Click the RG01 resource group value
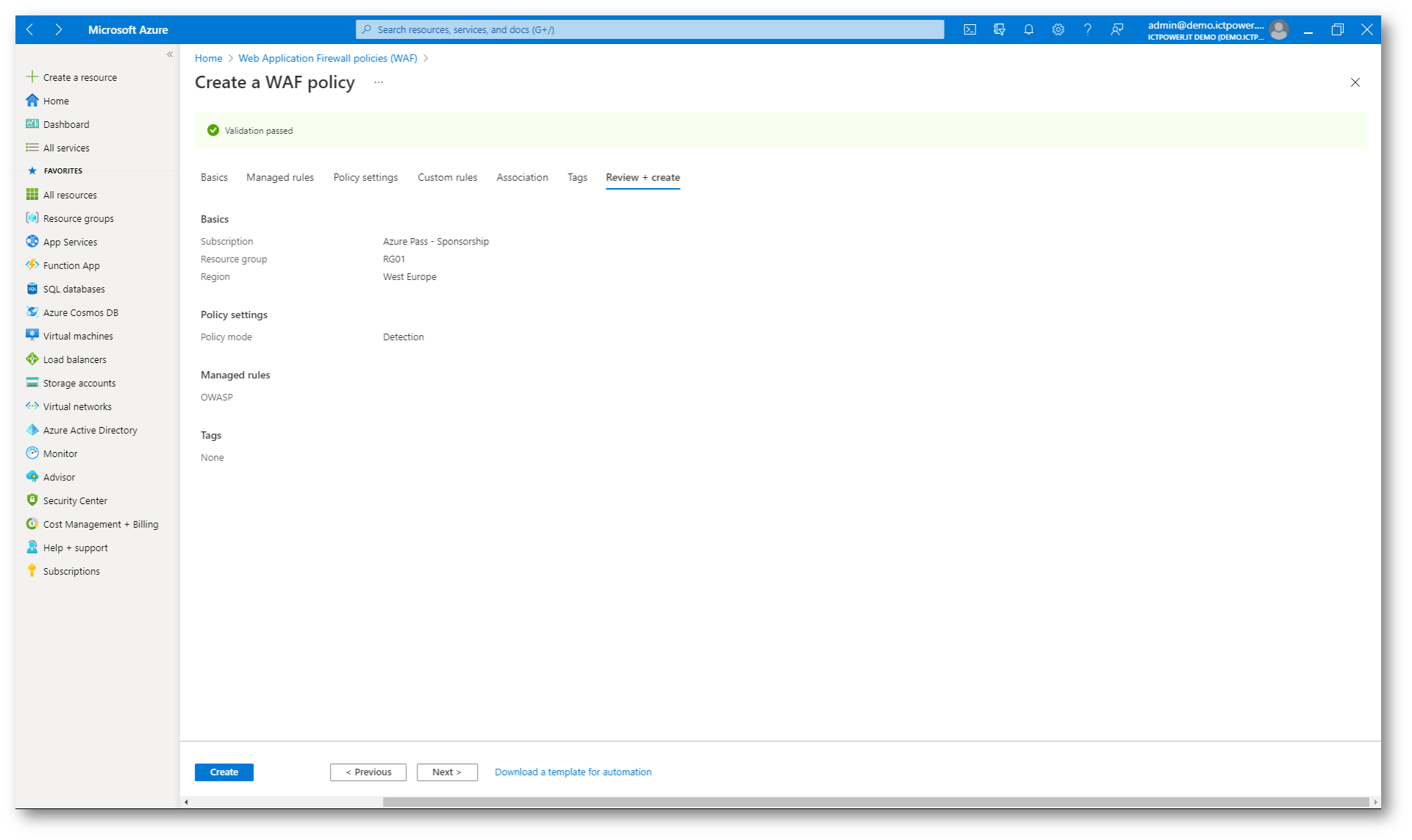1412x840 pixels. pyautogui.click(x=394, y=259)
